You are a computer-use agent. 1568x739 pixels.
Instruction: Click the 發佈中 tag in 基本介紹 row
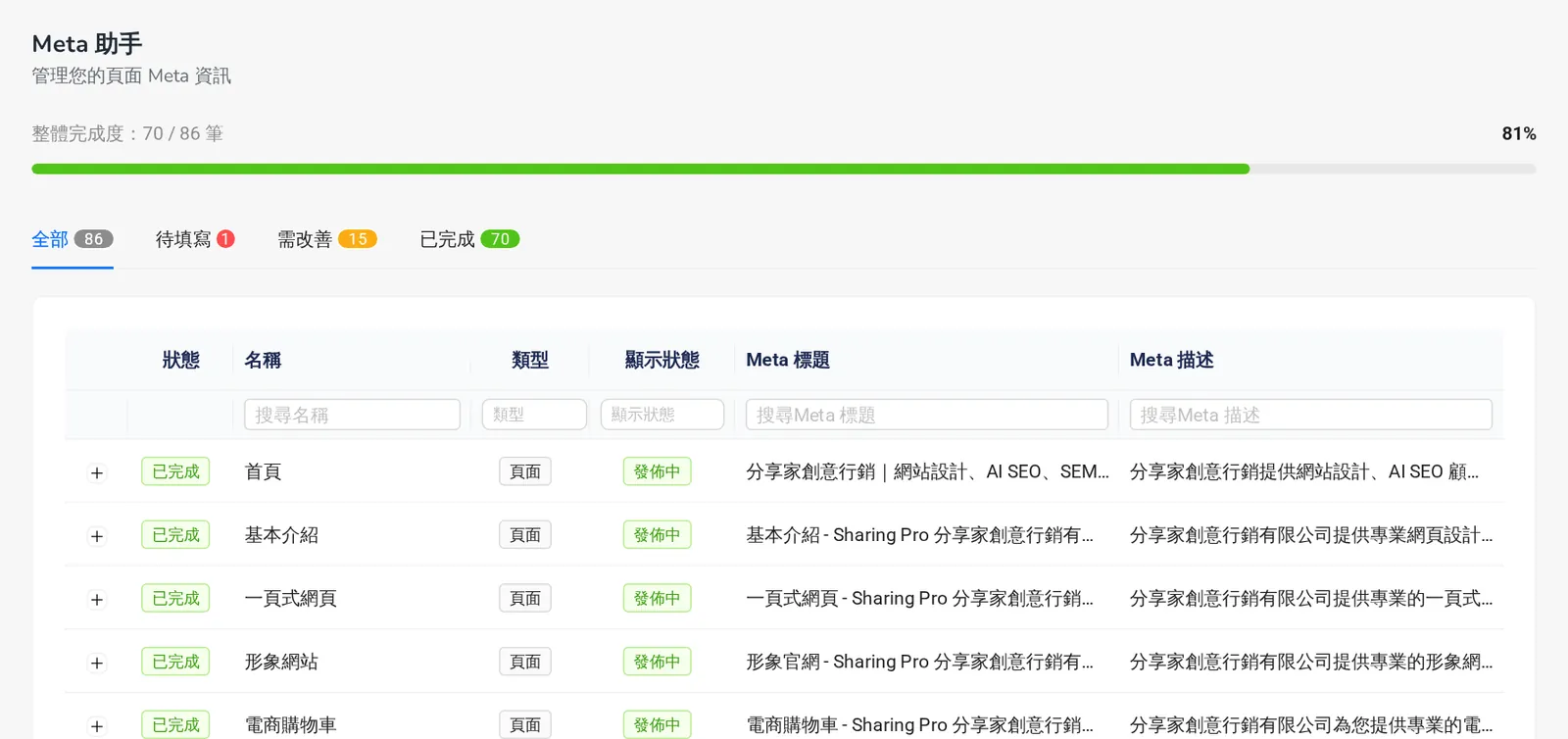(x=657, y=535)
